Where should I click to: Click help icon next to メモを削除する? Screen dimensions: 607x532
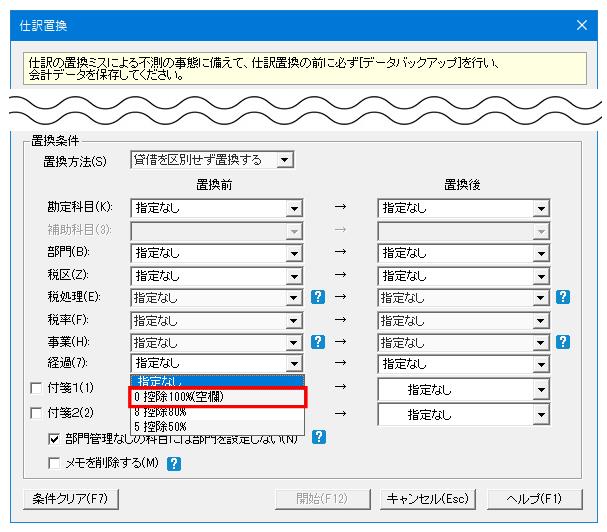point(174,463)
